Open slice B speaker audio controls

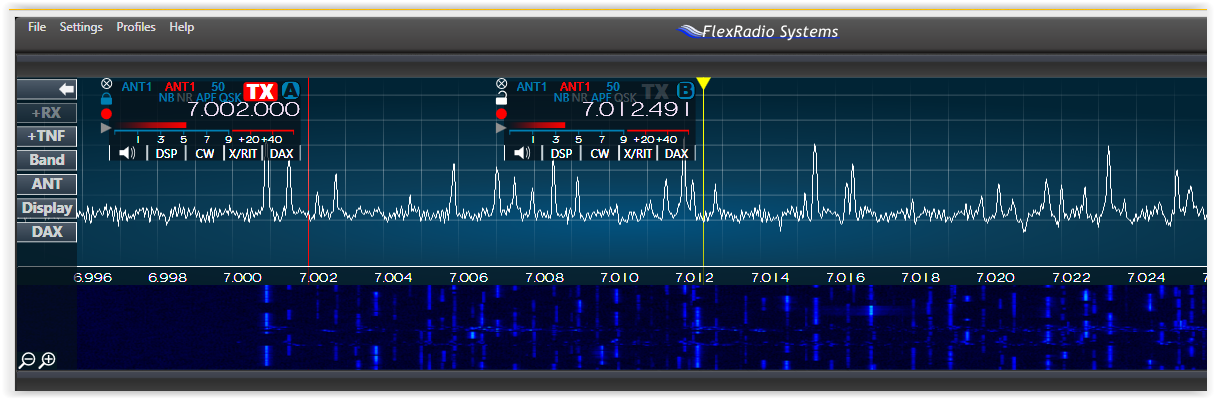tap(523, 153)
